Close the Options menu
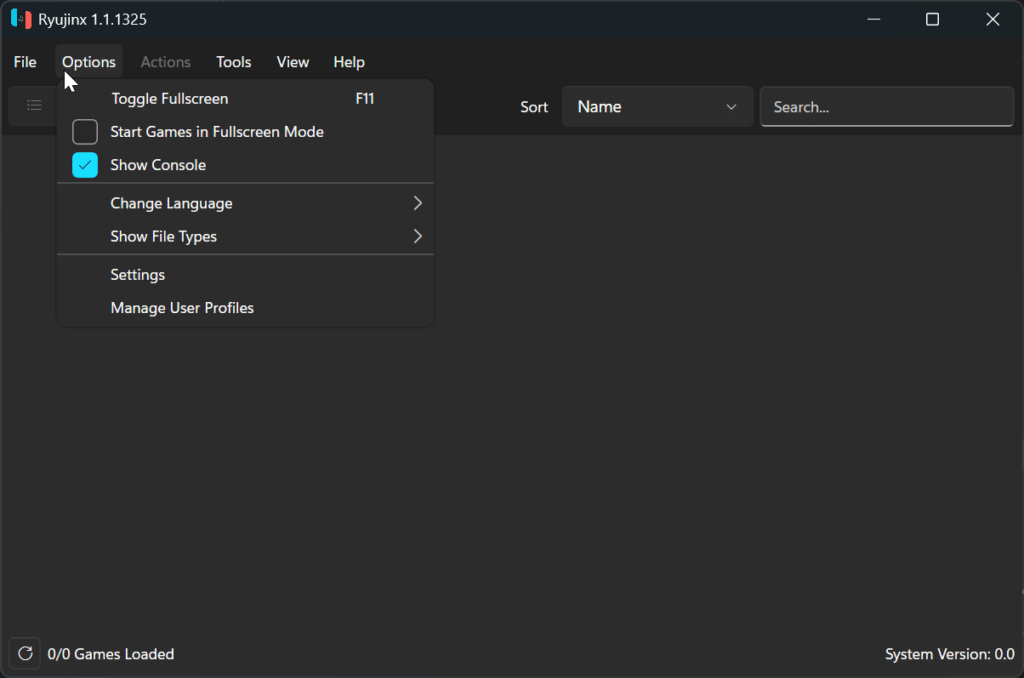 [89, 62]
